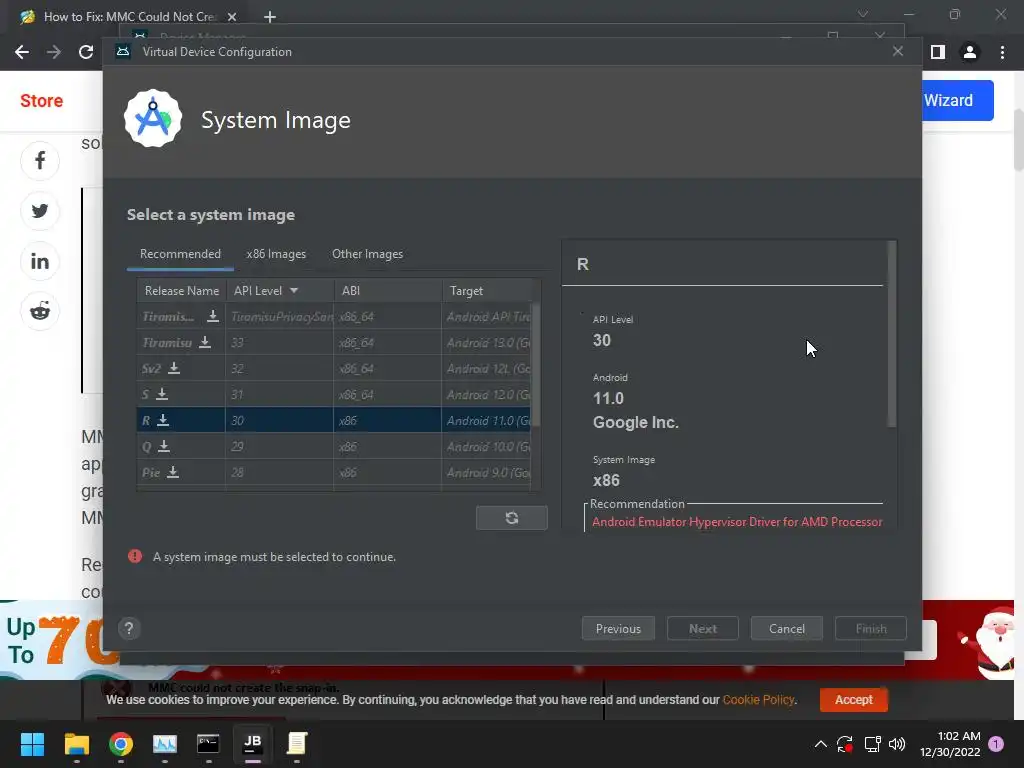
Task: Download the Sv2 system image
Action: 174,368
